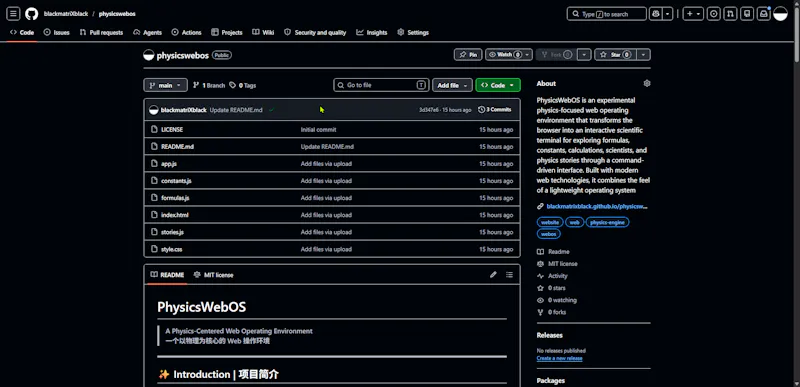Open pull requests icon in top header

[730, 14]
